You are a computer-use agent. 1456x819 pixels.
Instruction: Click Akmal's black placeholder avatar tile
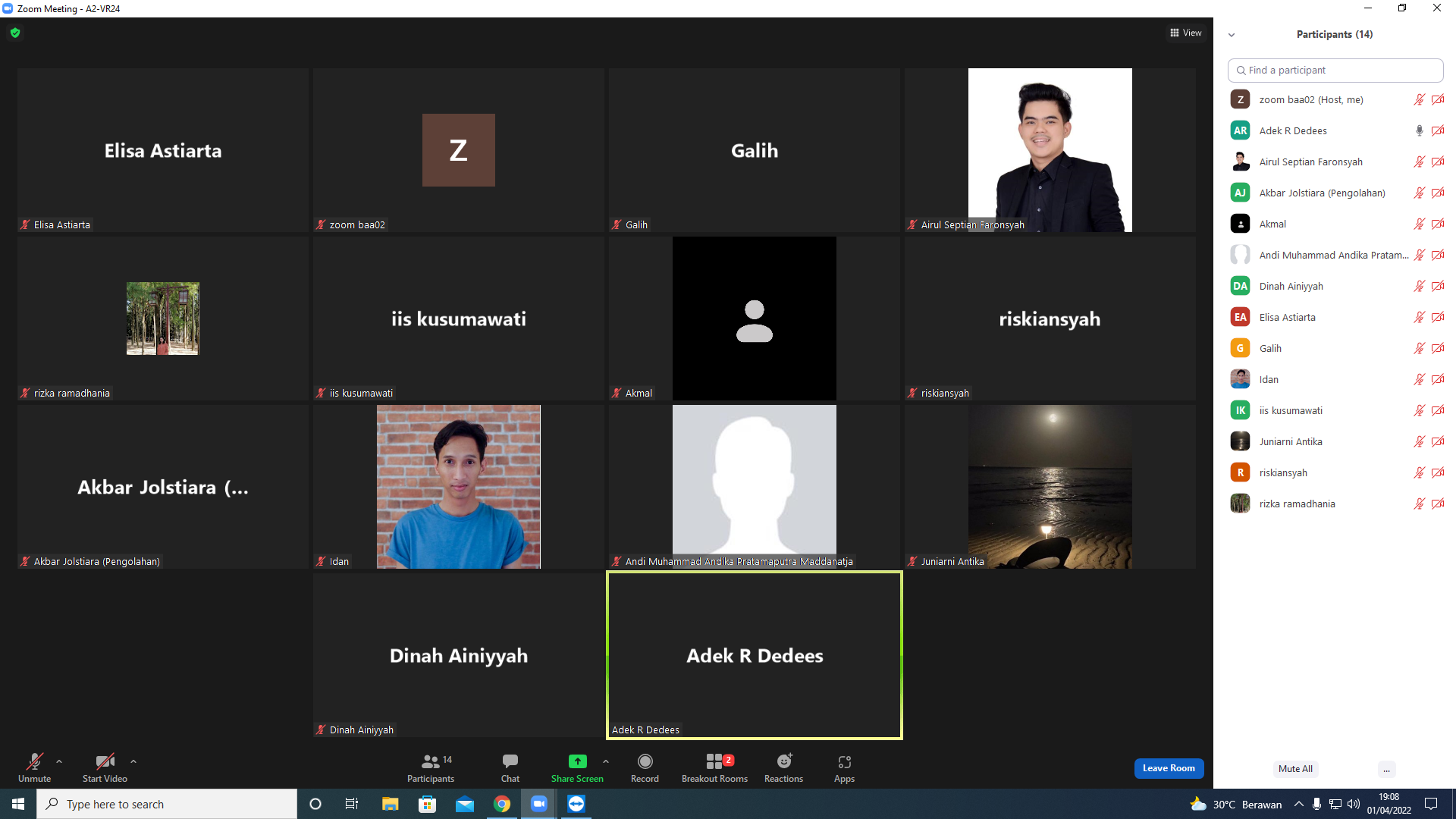pos(755,318)
